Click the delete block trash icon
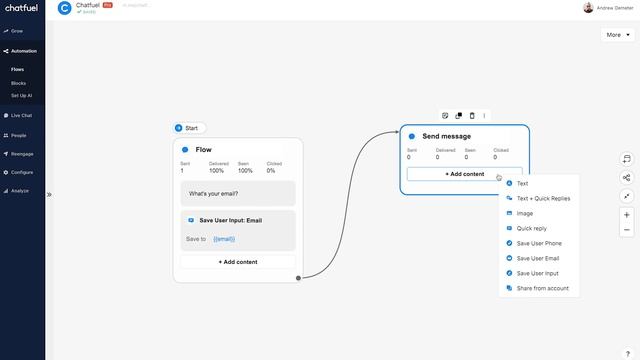 pyautogui.click(x=472, y=116)
